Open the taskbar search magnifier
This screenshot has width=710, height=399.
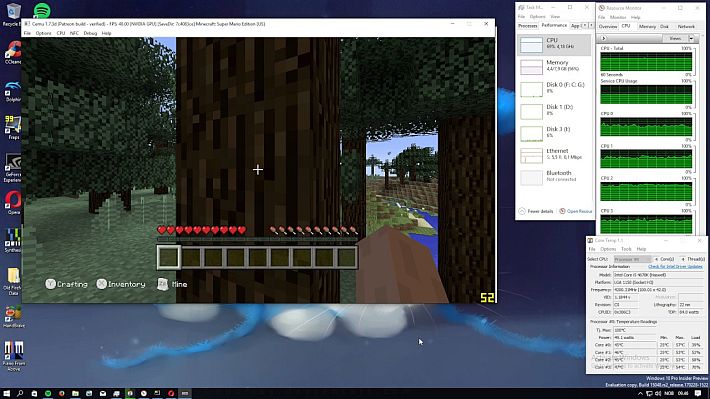[x=20, y=393]
